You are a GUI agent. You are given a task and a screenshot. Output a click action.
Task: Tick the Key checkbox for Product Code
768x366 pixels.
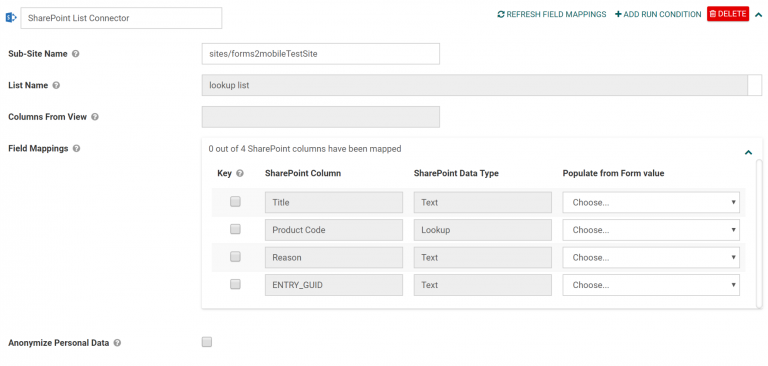pos(235,229)
